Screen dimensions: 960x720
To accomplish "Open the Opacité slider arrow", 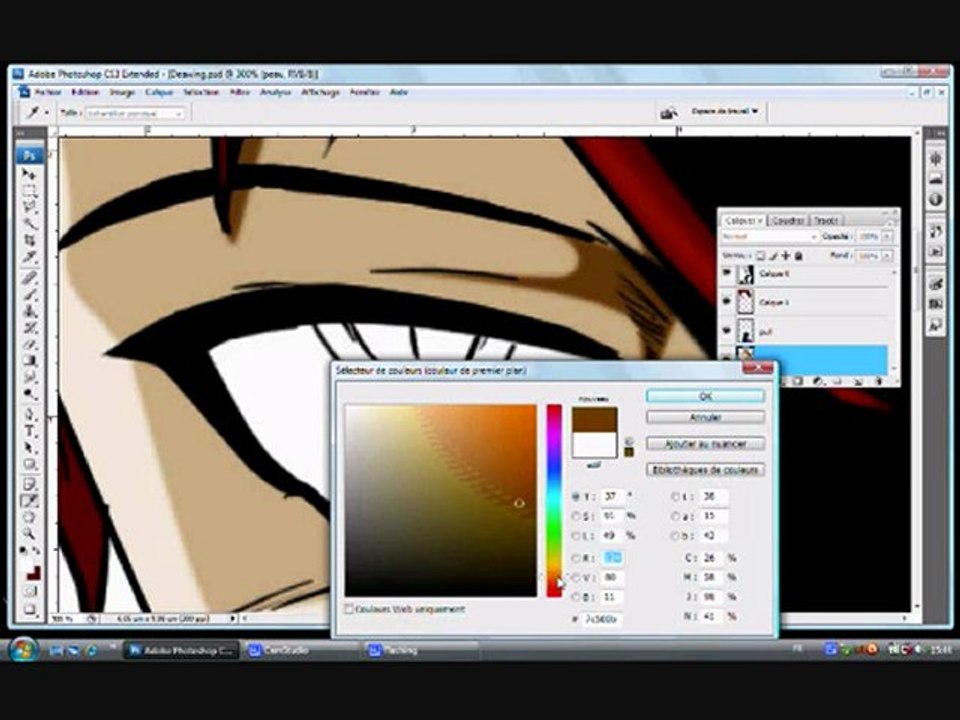I will (x=887, y=236).
